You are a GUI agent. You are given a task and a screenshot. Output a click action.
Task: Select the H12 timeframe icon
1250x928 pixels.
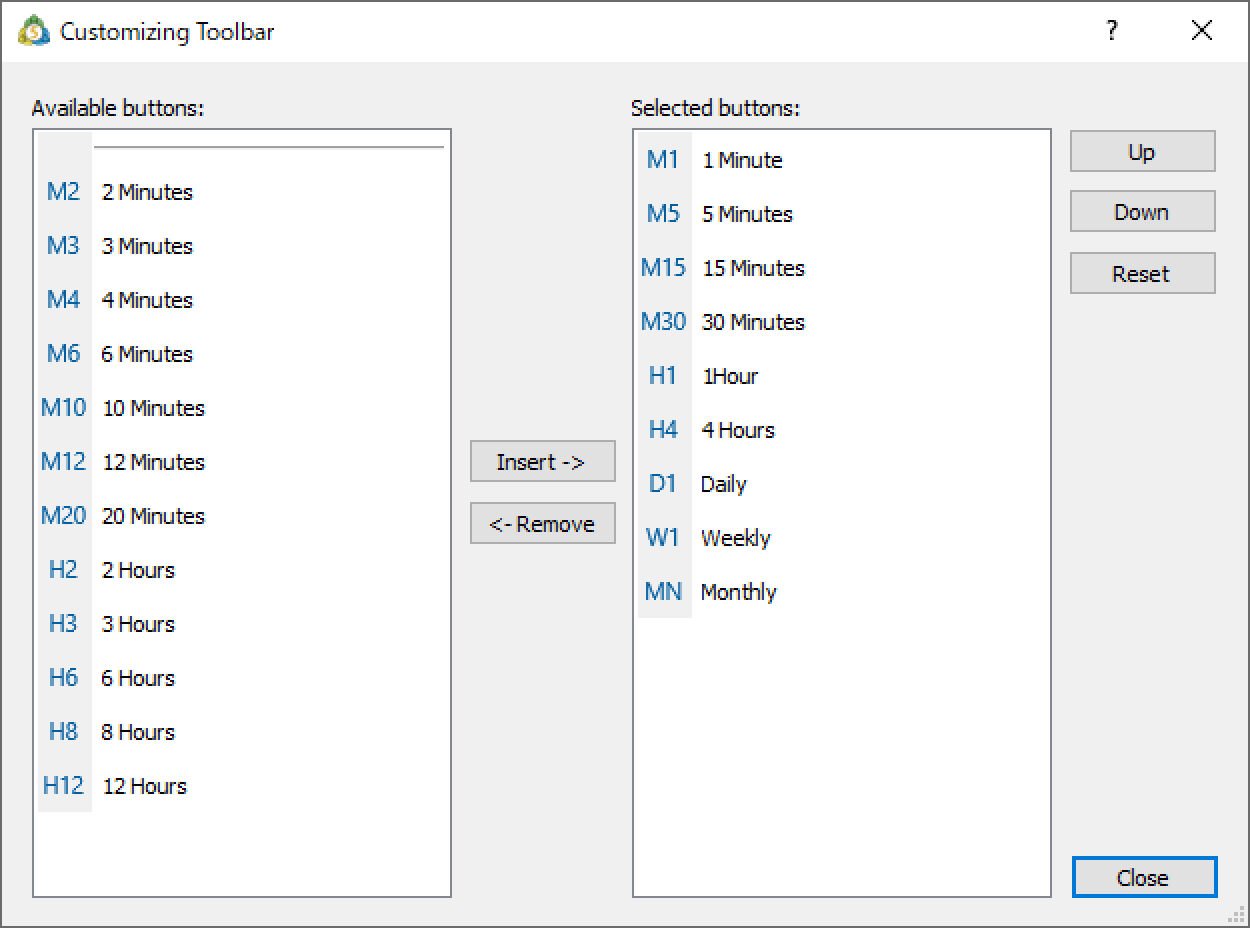pyautogui.click(x=63, y=786)
